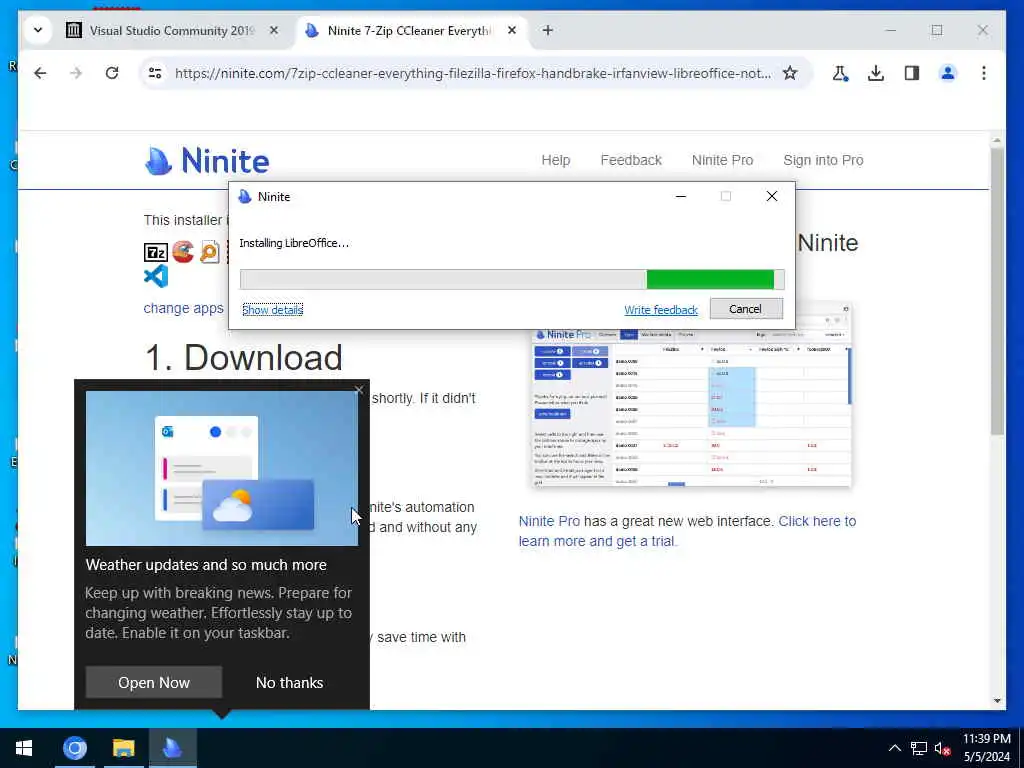This screenshot has height=768, width=1024.
Task: Open new tab with plus button
Action: coord(548,30)
